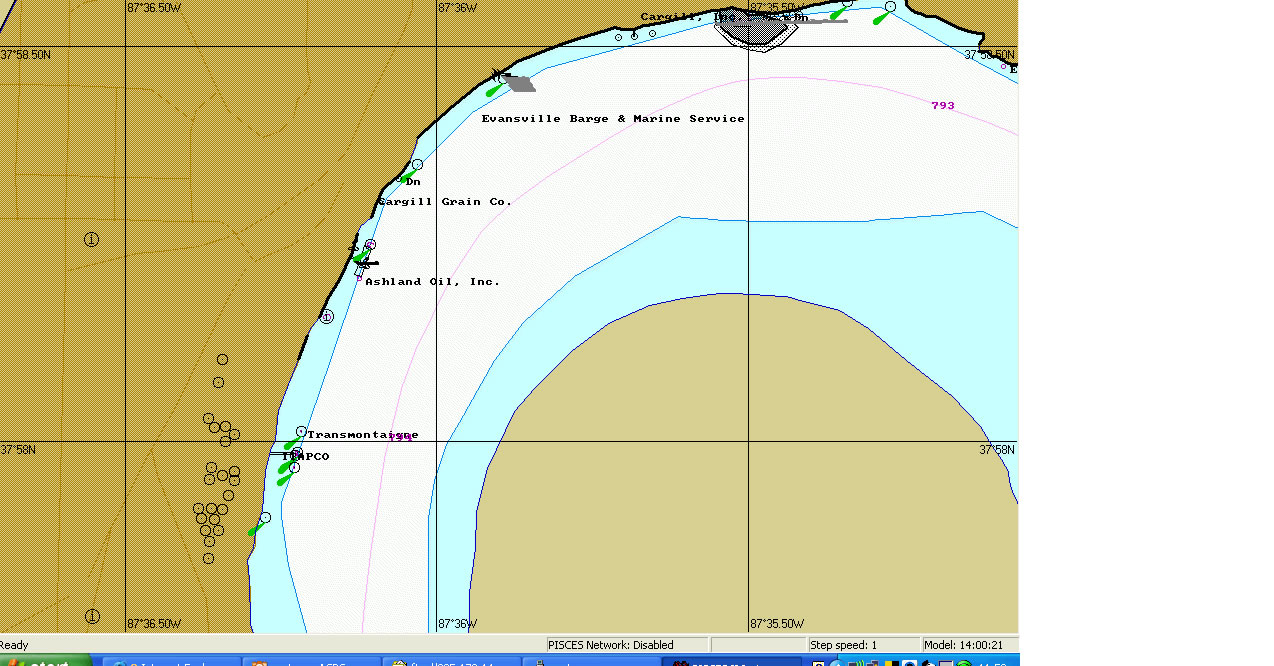
Task: Click the black vessel symbol at Ashland Oil dock
Action: [366, 264]
